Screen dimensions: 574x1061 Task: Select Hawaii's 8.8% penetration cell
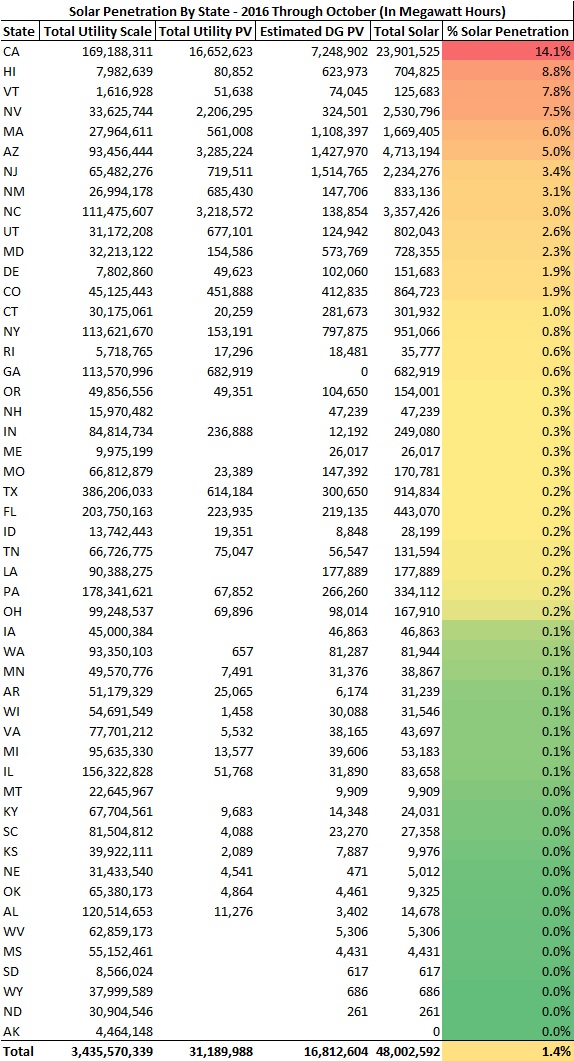point(508,72)
